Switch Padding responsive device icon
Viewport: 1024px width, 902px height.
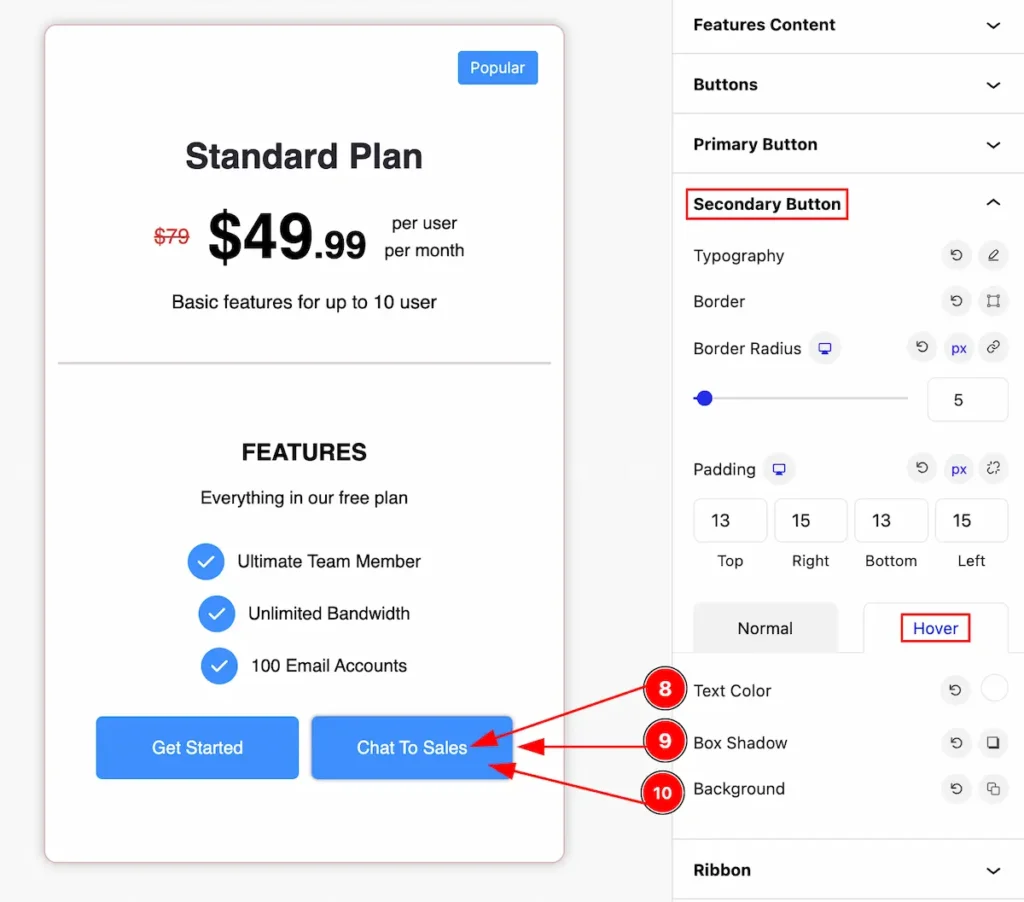(779, 469)
